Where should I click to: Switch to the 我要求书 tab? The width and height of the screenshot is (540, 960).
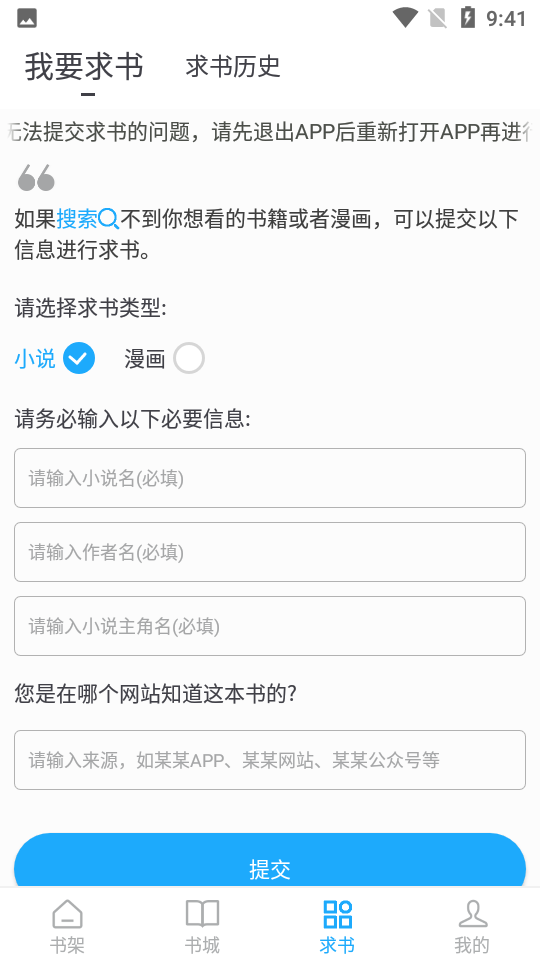84,67
